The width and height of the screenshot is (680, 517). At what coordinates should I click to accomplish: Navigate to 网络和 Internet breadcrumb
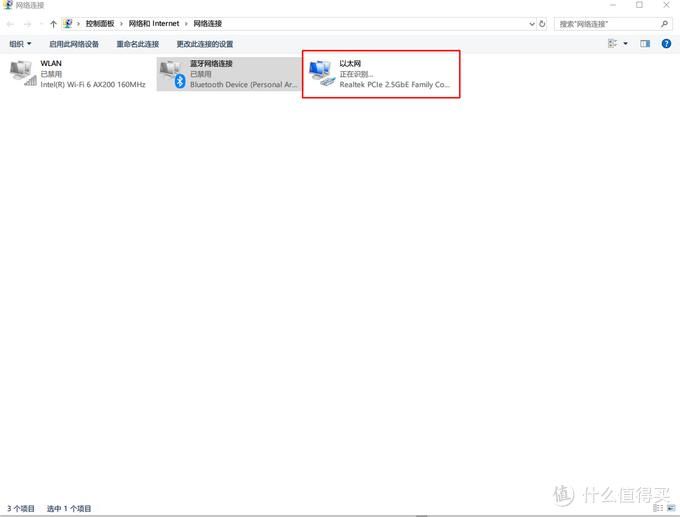pyautogui.click(x=154, y=23)
